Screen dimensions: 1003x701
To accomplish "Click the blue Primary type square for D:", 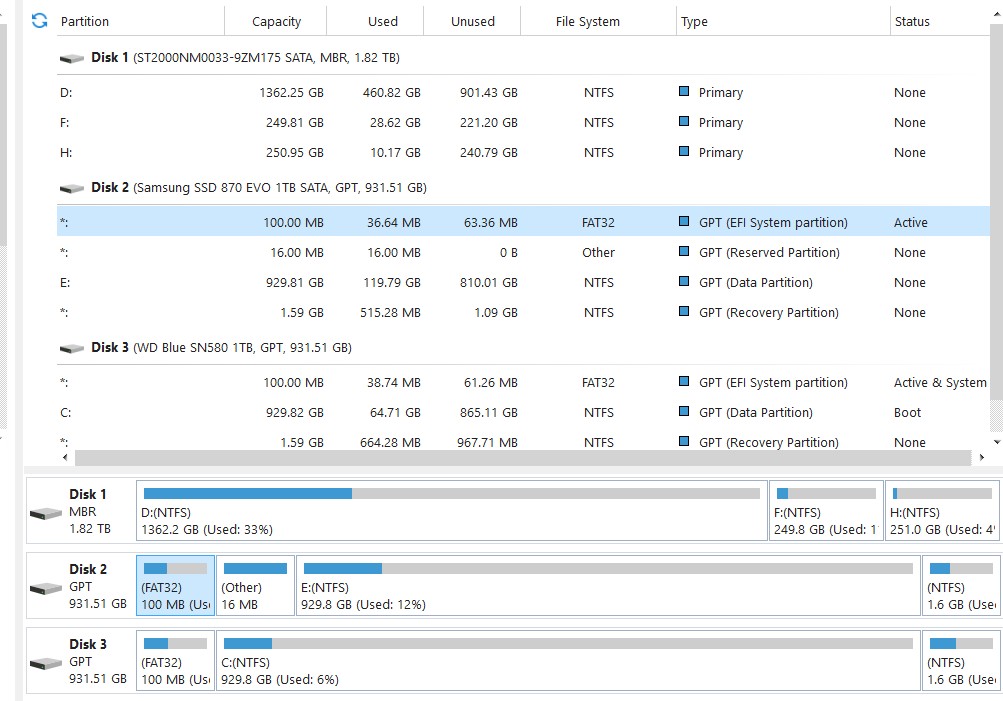I will point(684,91).
